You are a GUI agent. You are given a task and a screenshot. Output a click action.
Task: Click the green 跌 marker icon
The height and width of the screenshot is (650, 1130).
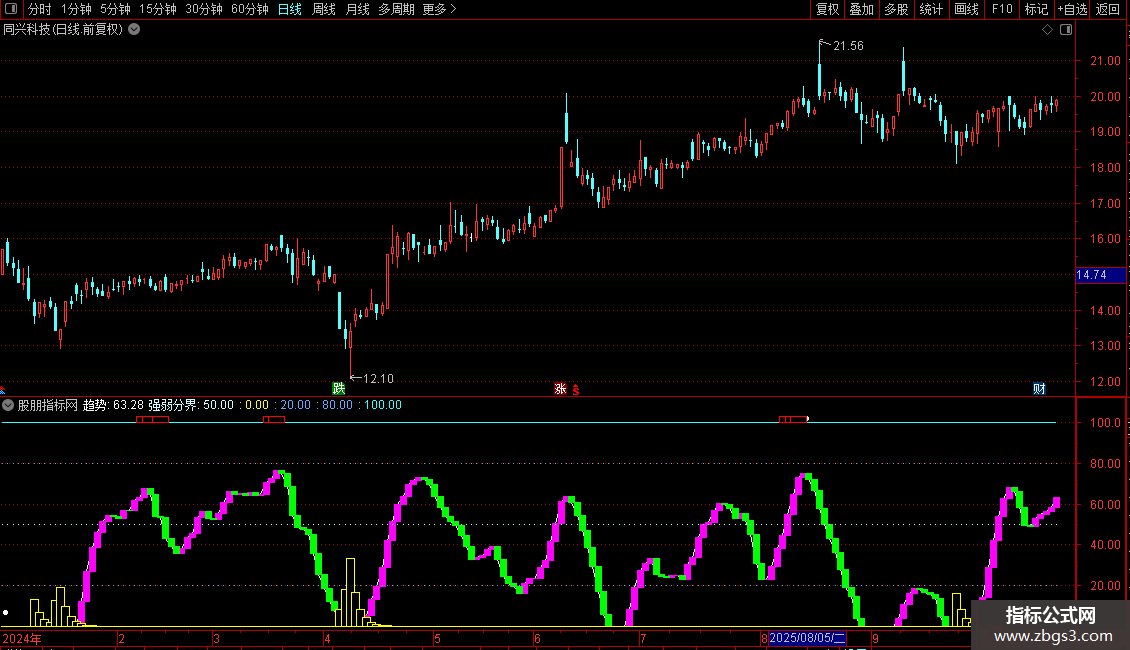339,388
